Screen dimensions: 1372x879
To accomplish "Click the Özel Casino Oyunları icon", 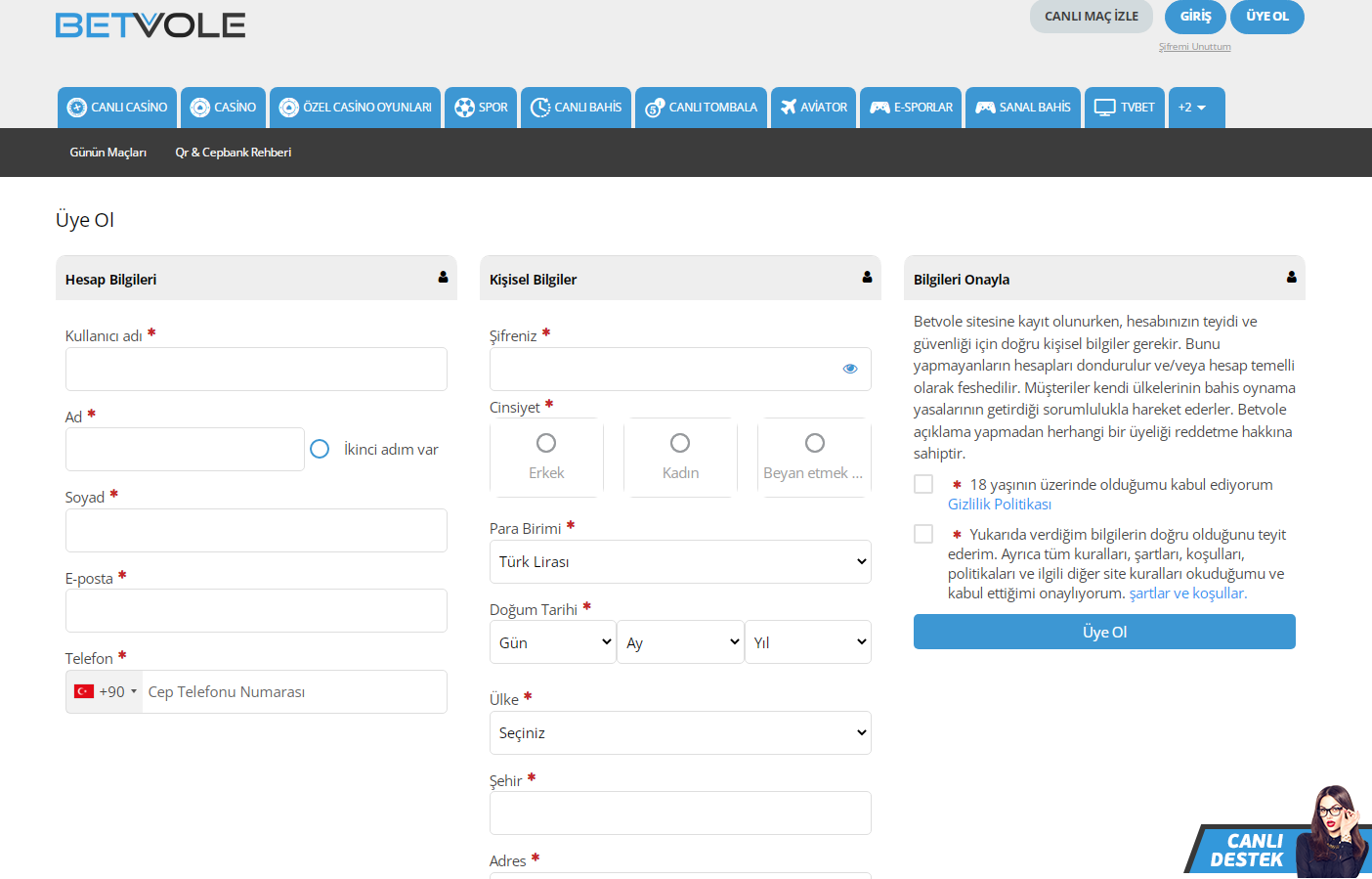I will pyautogui.click(x=289, y=108).
